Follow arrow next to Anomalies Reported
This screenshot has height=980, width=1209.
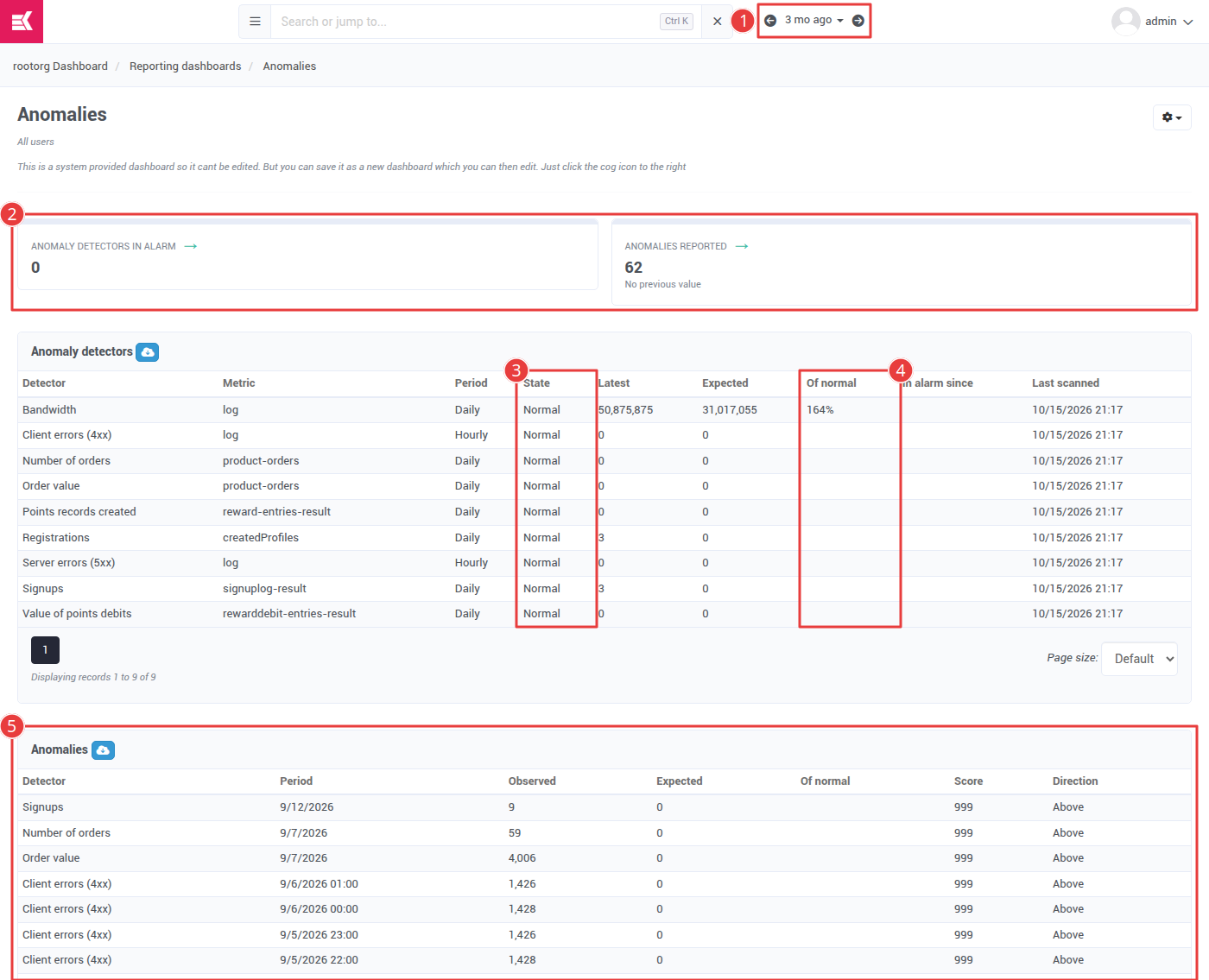click(742, 246)
